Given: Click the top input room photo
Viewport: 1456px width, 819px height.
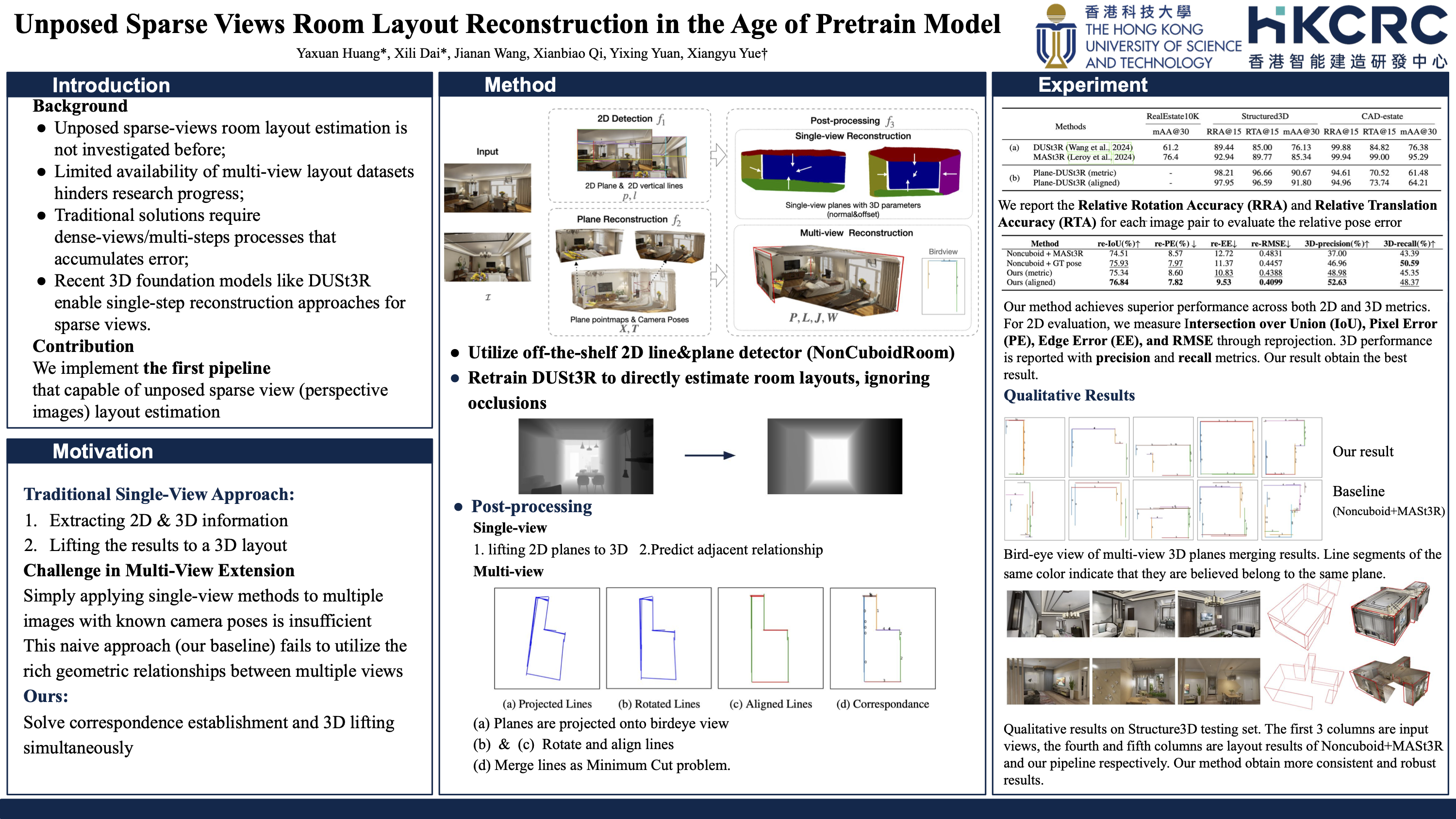Looking at the screenshot, I should click(x=487, y=188).
